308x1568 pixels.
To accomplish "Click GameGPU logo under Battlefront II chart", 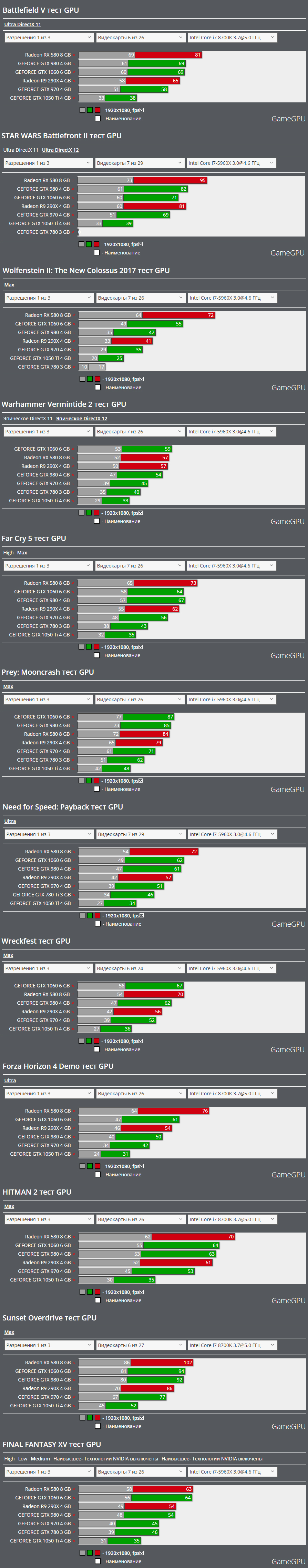I will click(288, 253).
